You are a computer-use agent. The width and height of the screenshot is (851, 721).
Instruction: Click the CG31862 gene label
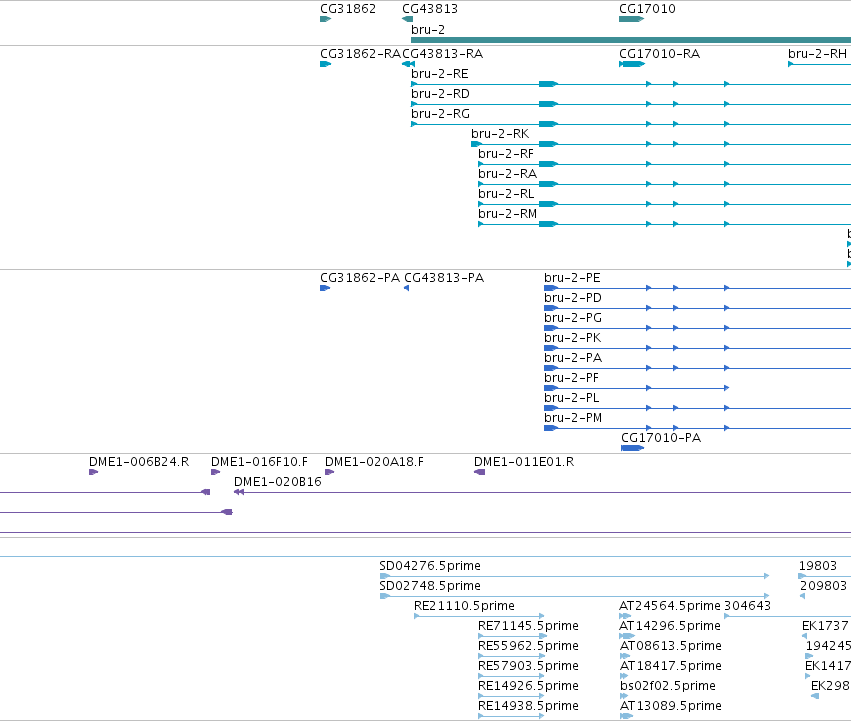[348, 9]
